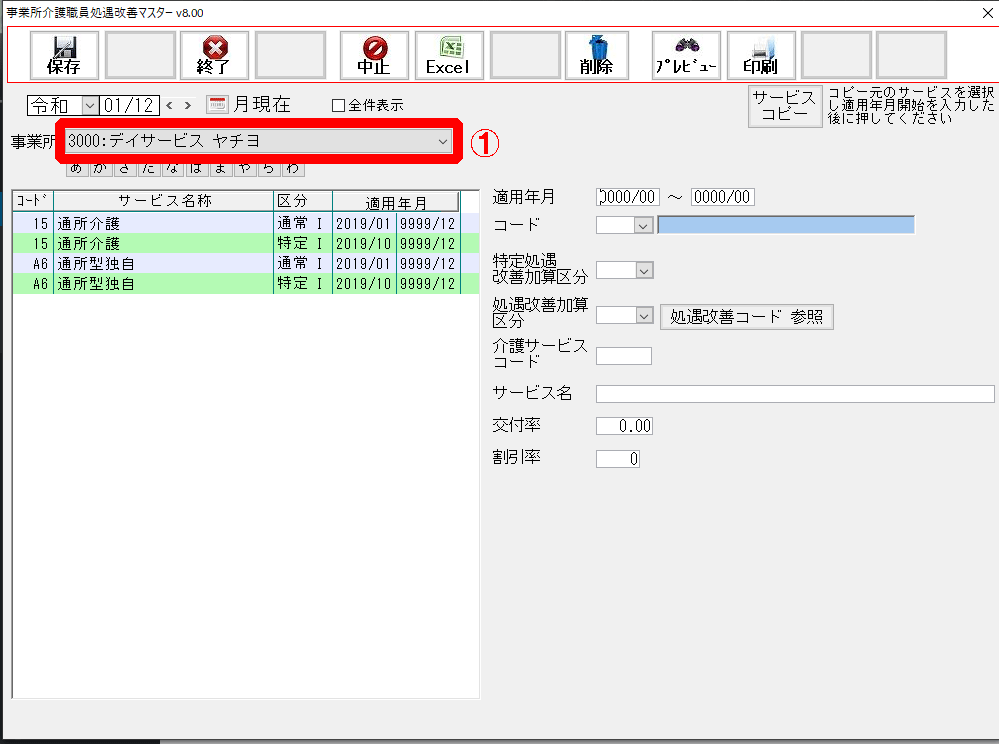
Task: Go to previous month with left arrow
Action: [x=170, y=105]
